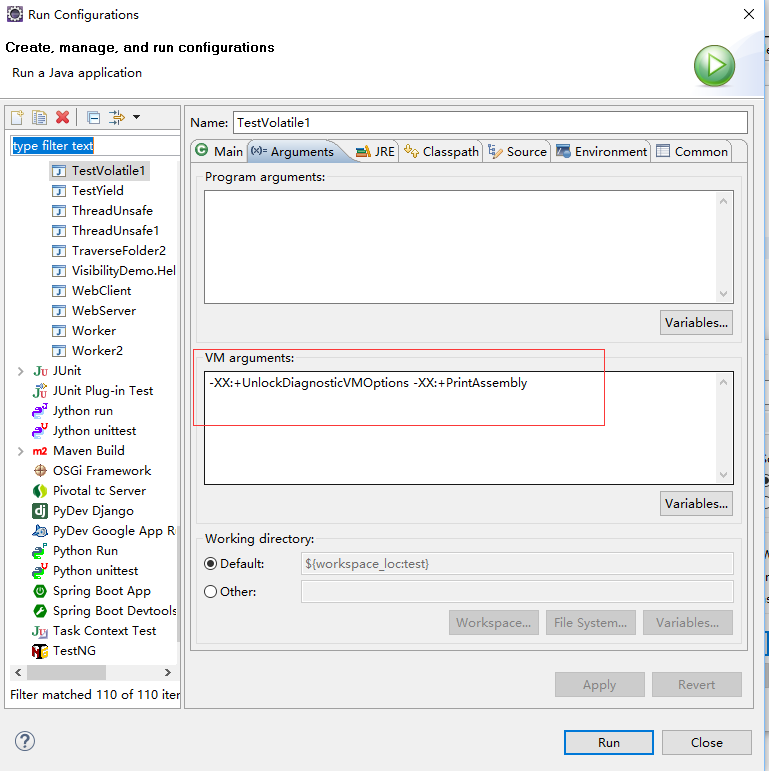Select the Default working directory radio

click(210, 564)
